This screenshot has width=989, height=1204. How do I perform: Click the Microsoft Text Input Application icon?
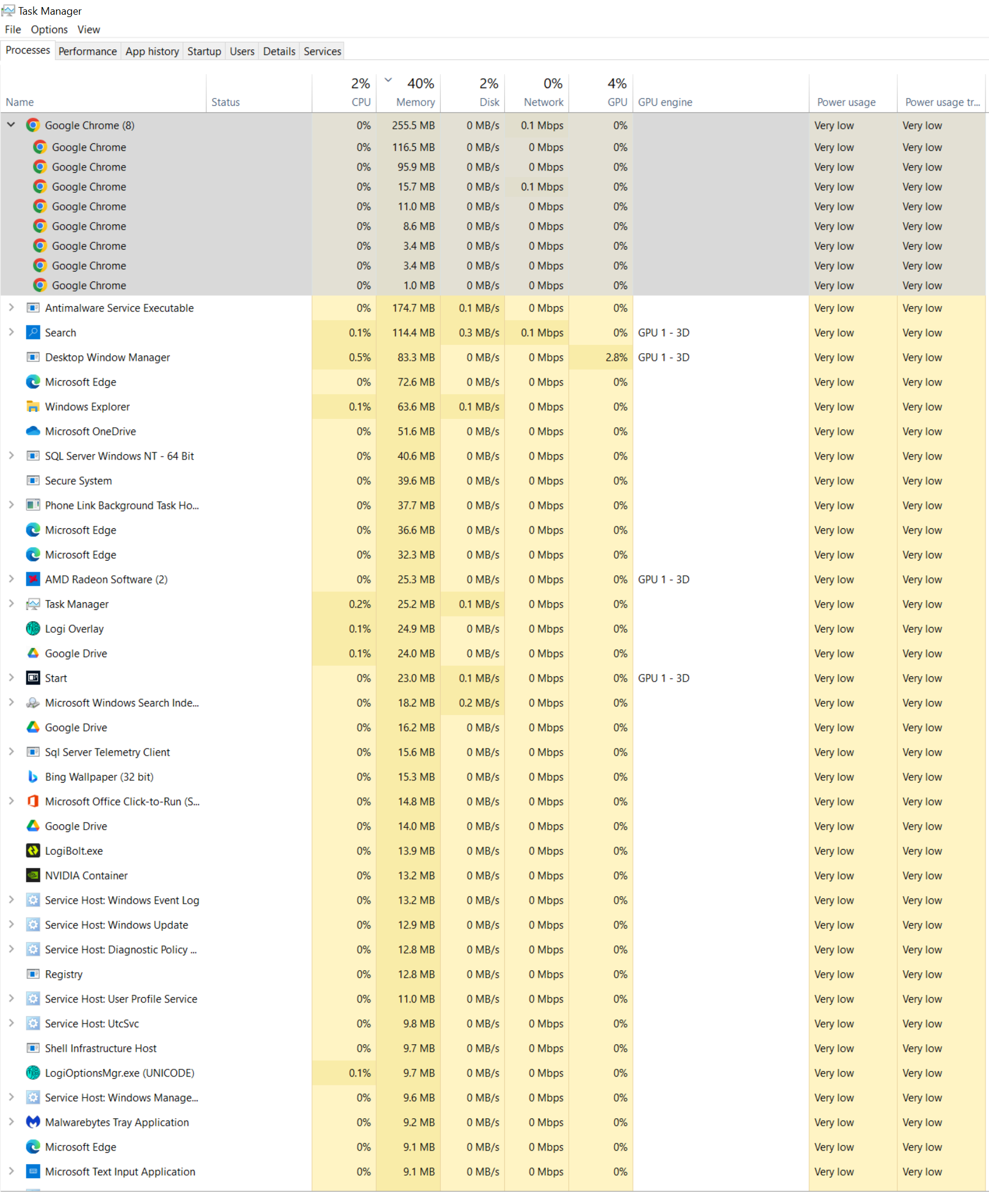[33, 1172]
